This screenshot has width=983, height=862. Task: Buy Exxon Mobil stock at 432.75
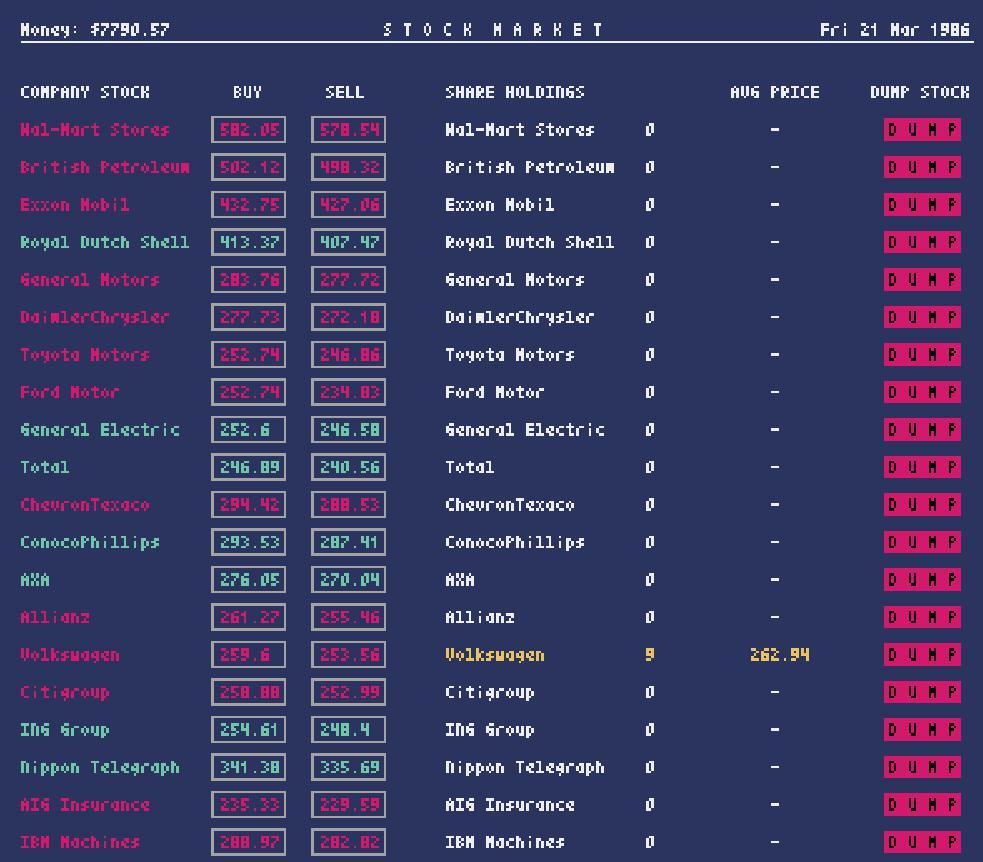(248, 205)
